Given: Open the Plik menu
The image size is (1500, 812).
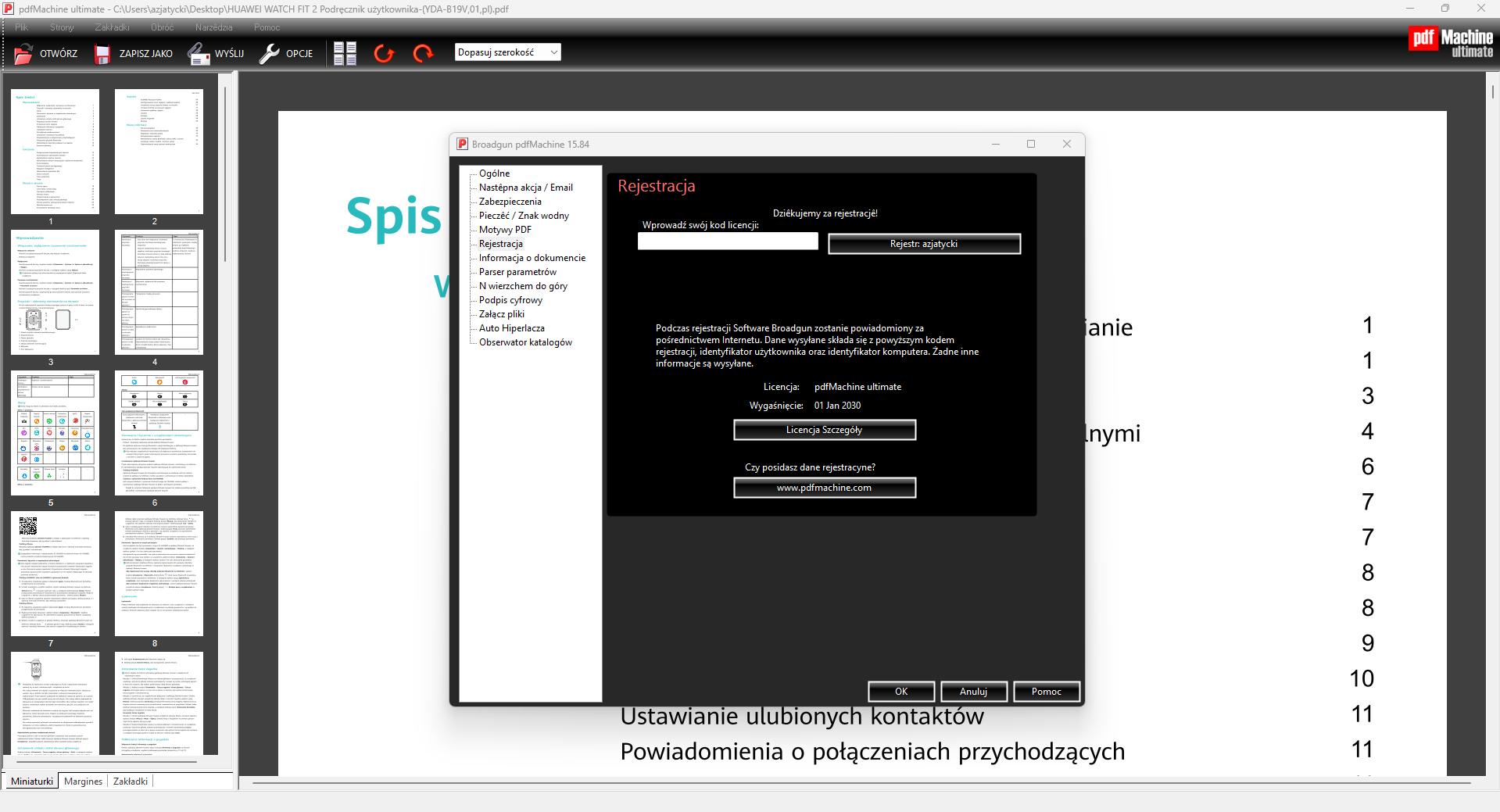Looking at the screenshot, I should pos(21,27).
